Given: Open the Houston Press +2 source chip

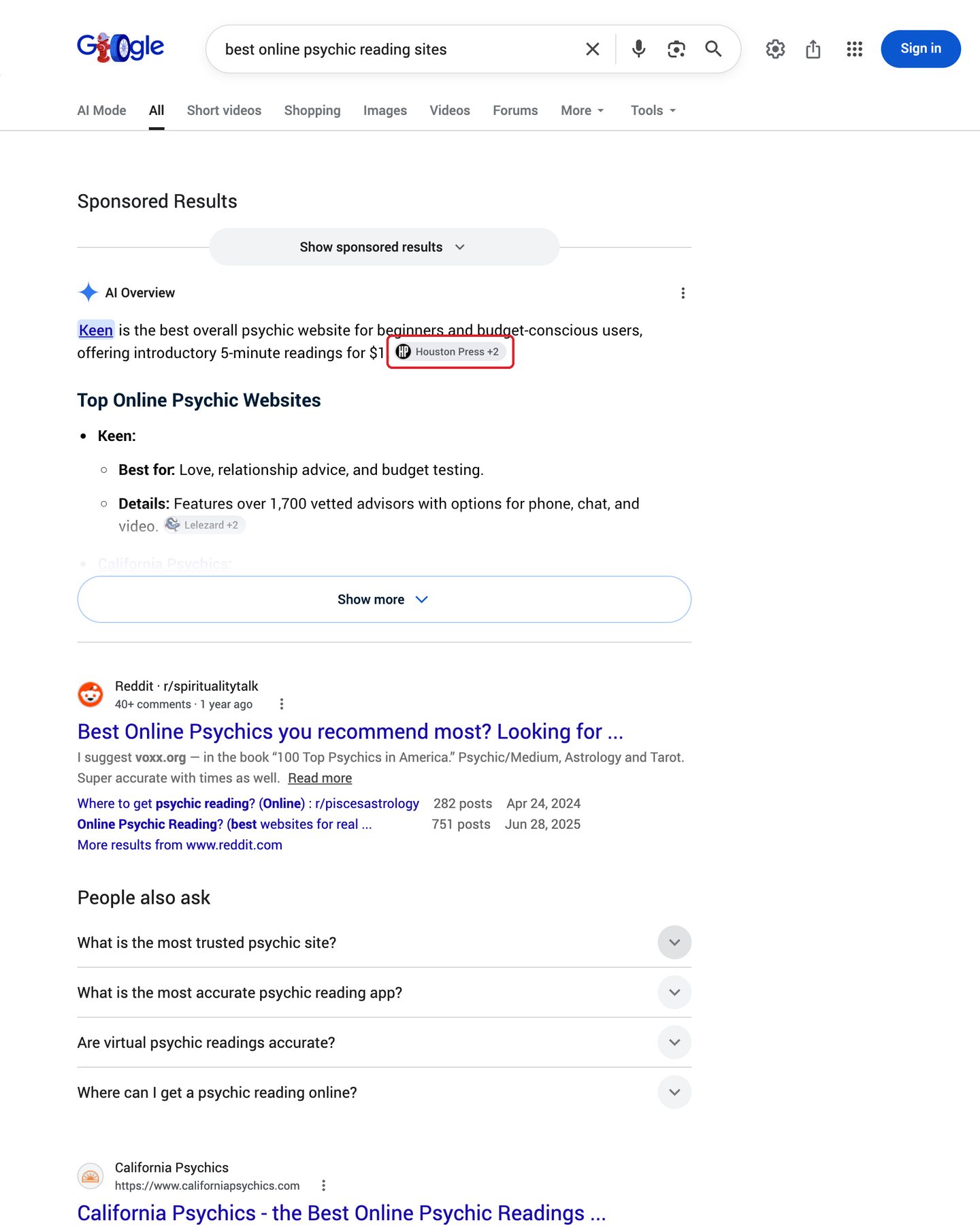Looking at the screenshot, I should 451,352.
